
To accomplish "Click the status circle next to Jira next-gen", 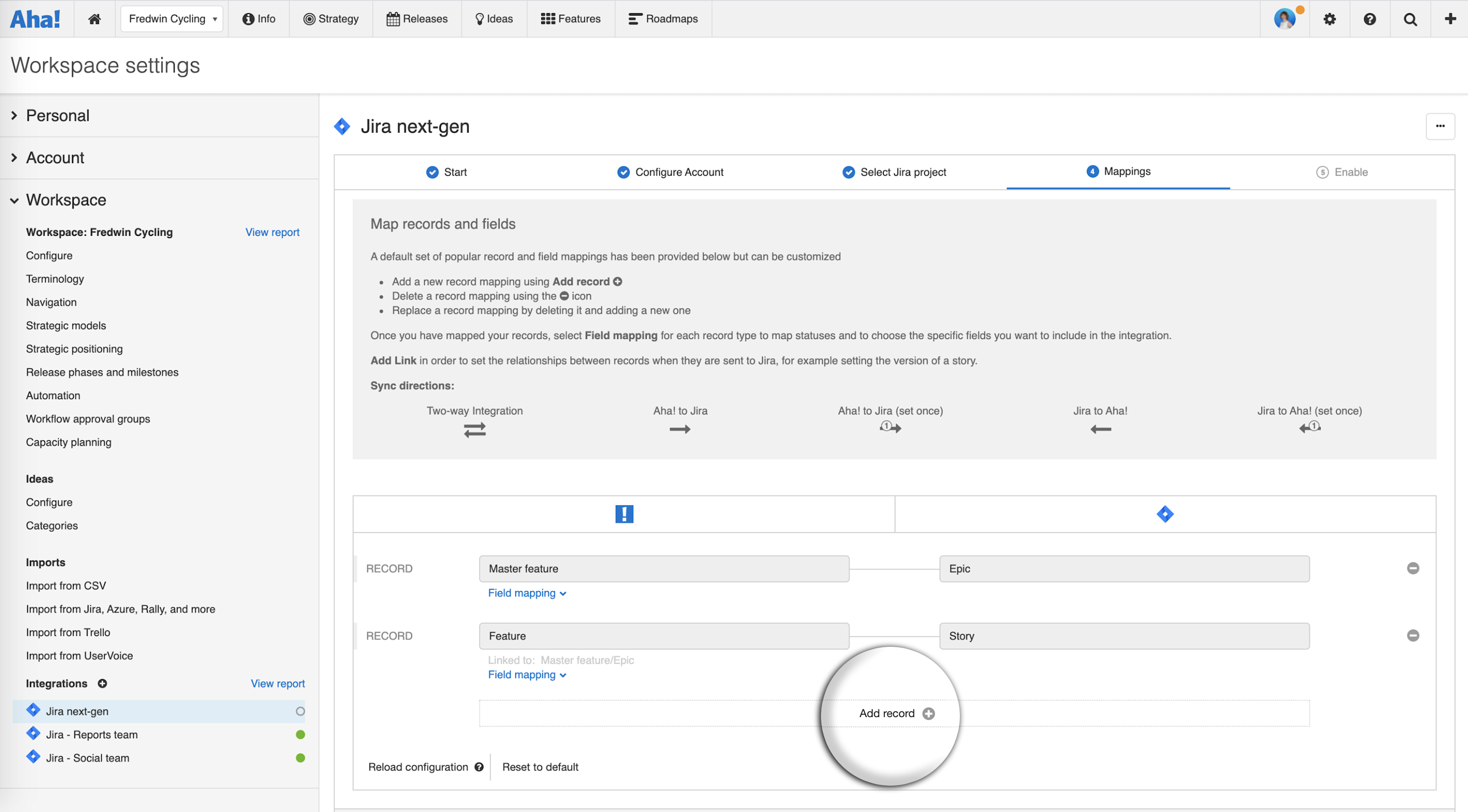I will pyautogui.click(x=300, y=711).
